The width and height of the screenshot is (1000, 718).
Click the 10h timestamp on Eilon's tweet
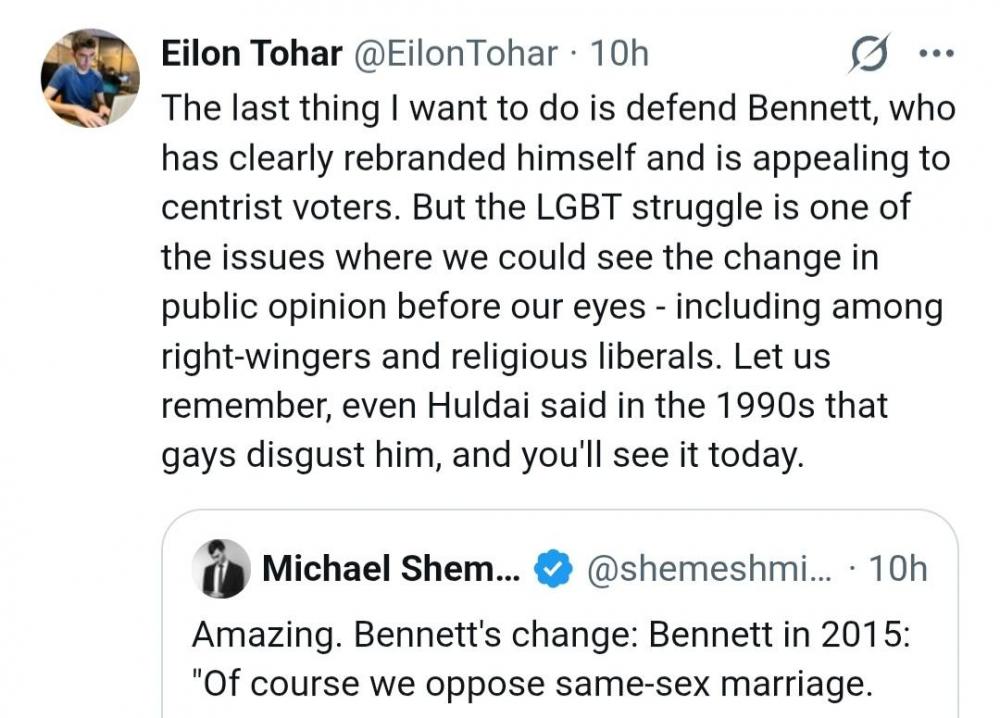pos(619,54)
